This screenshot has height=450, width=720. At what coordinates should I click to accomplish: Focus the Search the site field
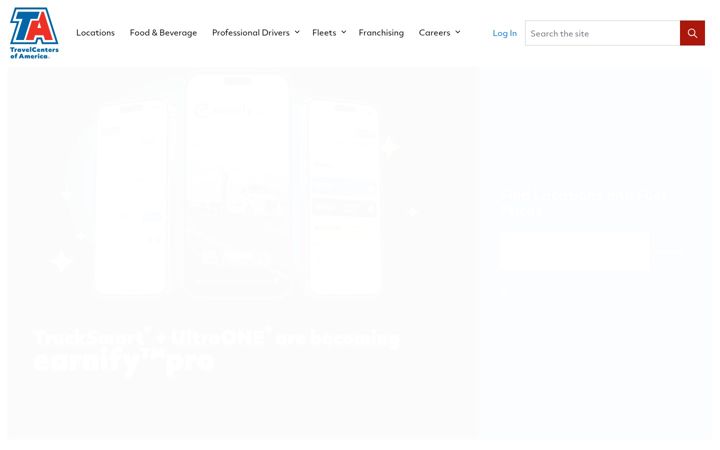coord(602,33)
